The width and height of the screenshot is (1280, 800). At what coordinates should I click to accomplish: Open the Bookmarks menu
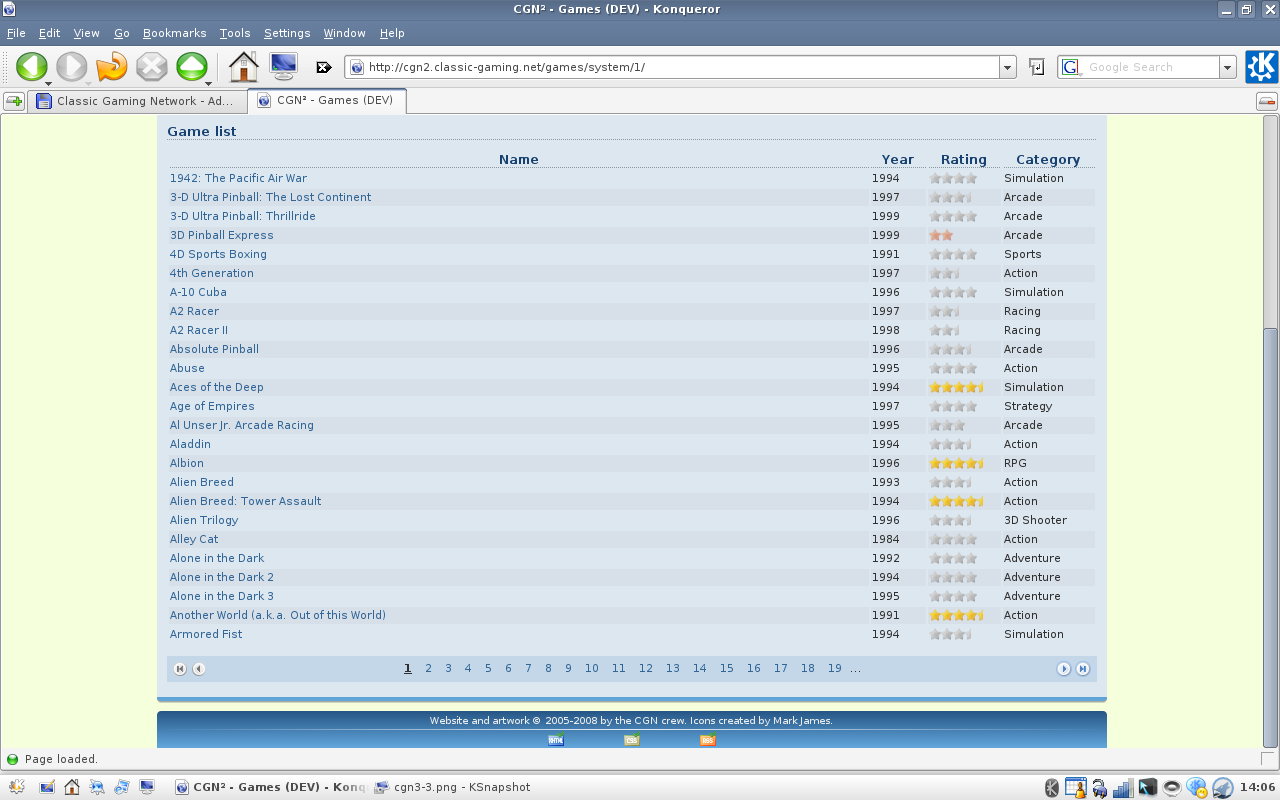pyautogui.click(x=174, y=33)
